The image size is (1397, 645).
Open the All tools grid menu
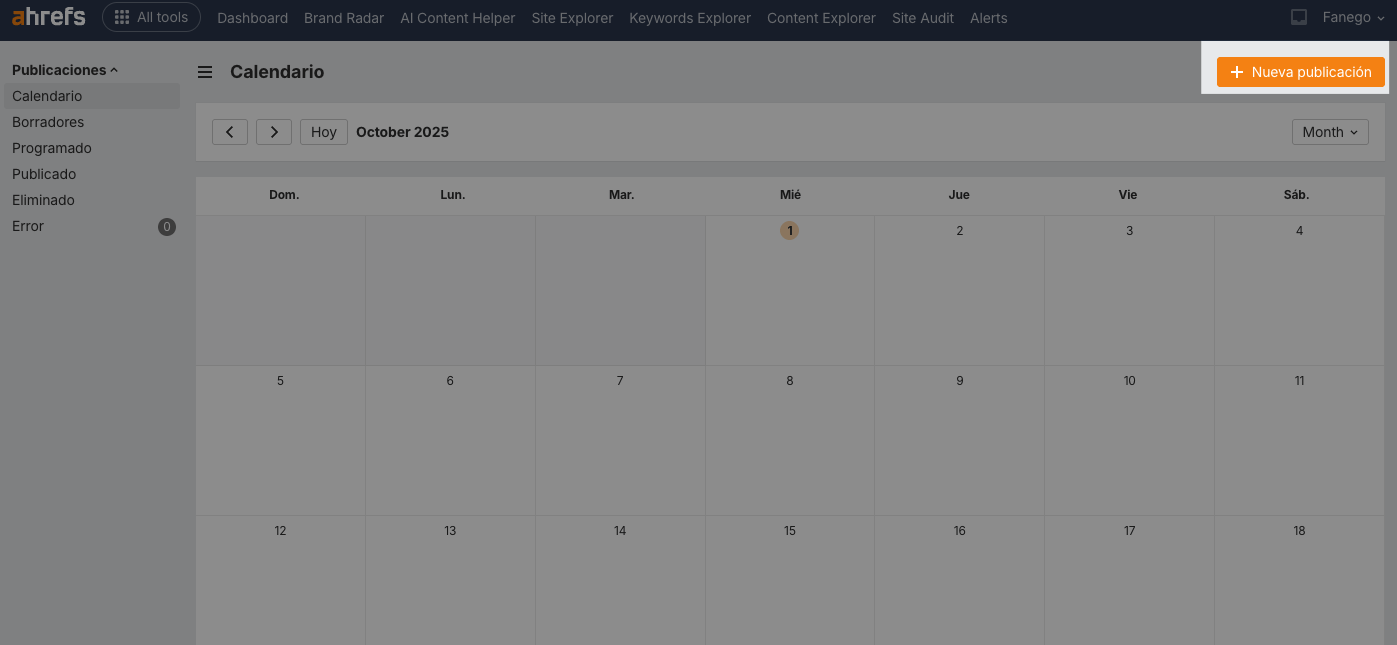click(151, 17)
